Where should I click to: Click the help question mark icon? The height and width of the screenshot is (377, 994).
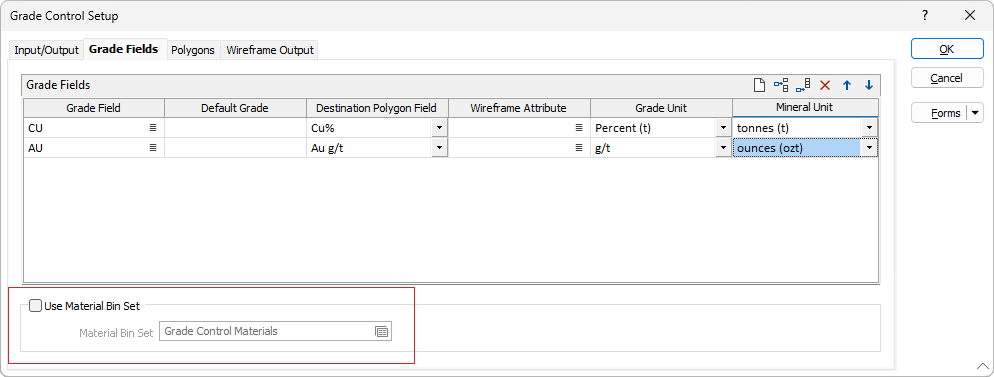coord(926,16)
